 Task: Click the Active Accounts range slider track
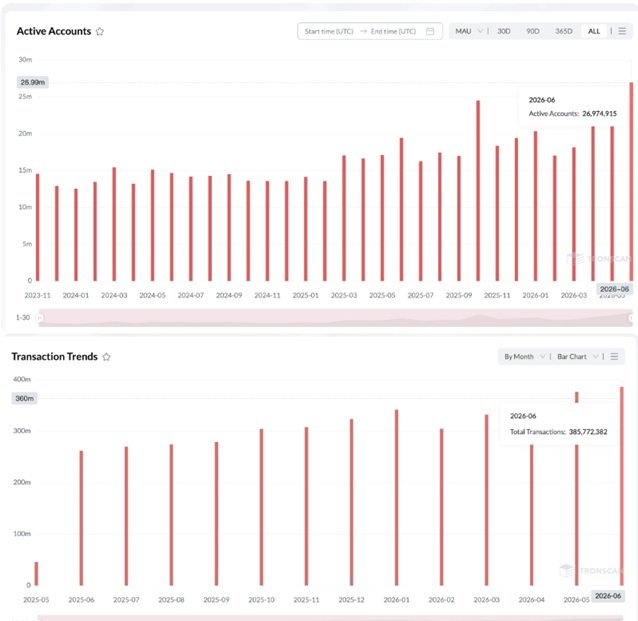pos(336,317)
